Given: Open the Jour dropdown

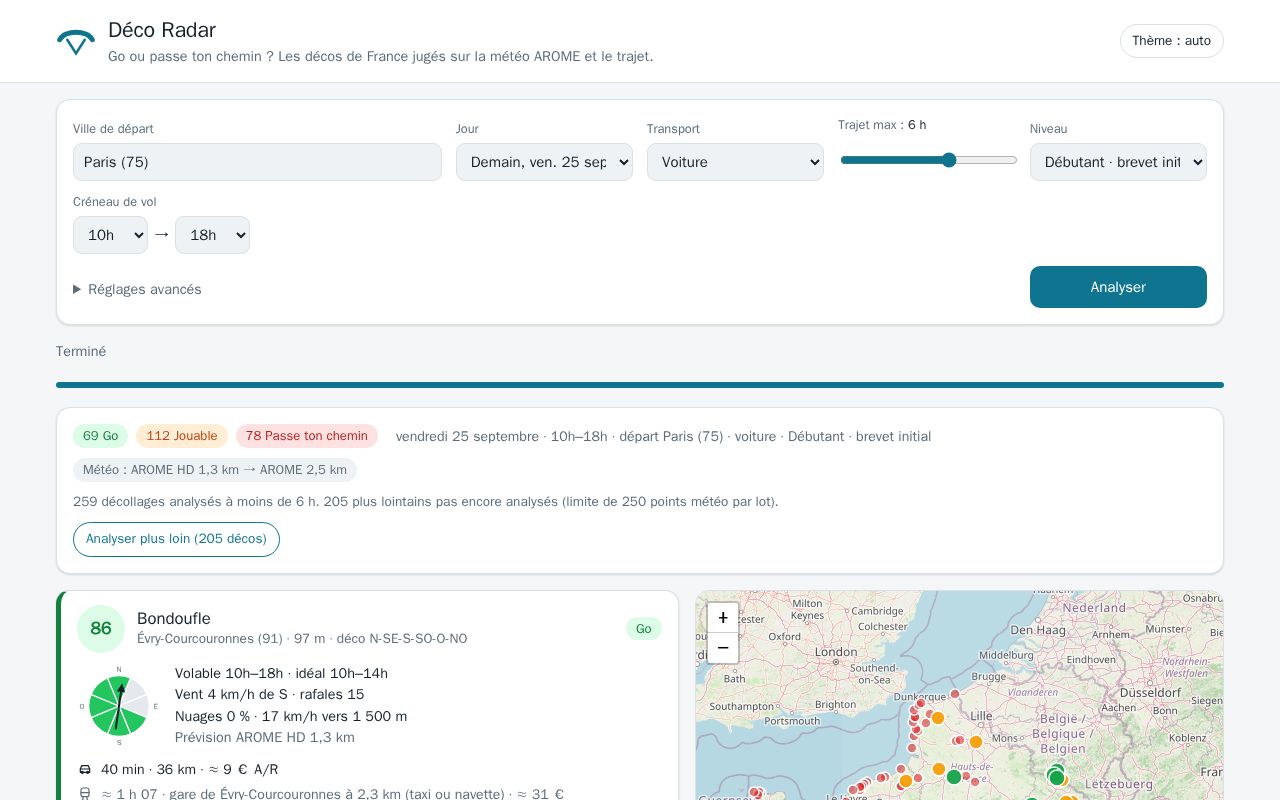Looking at the screenshot, I should click(544, 162).
